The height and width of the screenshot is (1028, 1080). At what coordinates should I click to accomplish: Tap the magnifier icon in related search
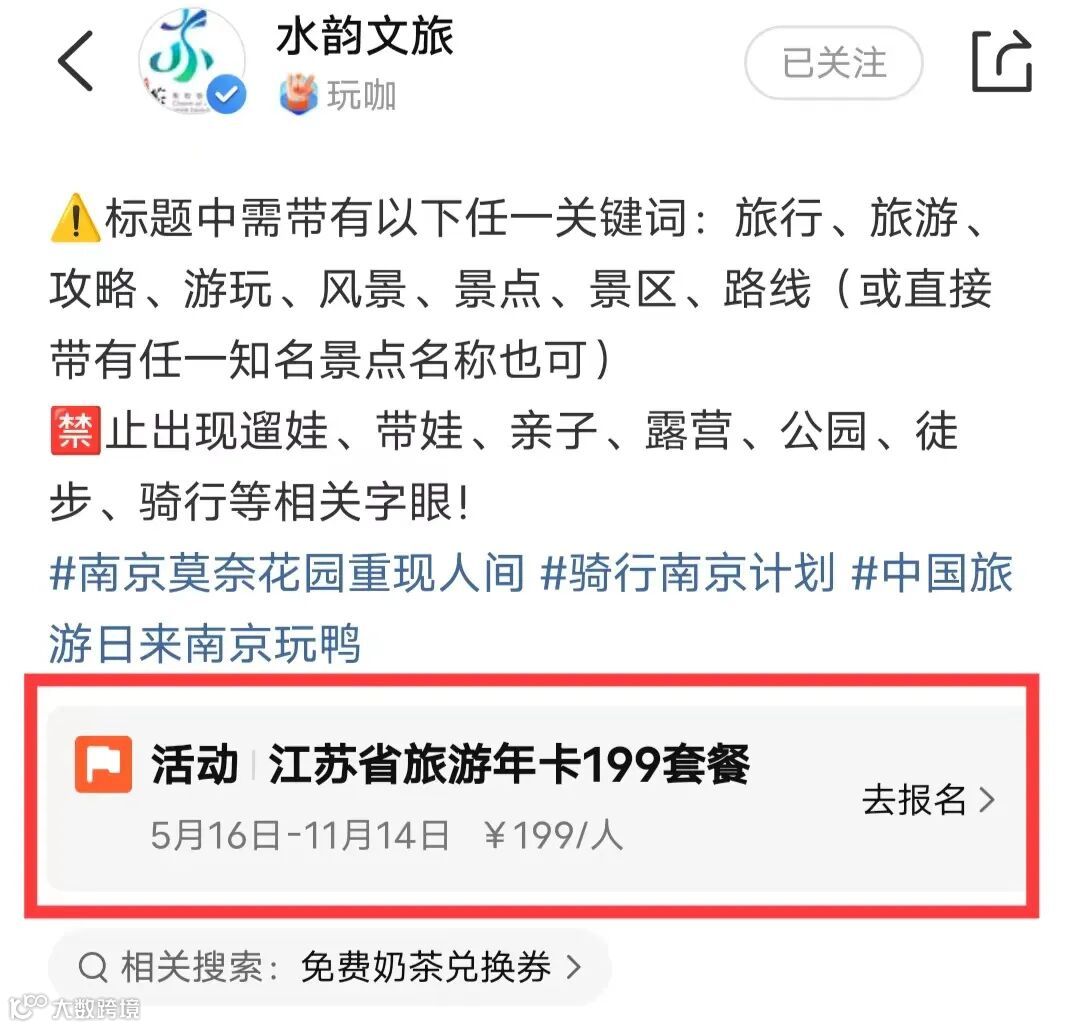93,967
